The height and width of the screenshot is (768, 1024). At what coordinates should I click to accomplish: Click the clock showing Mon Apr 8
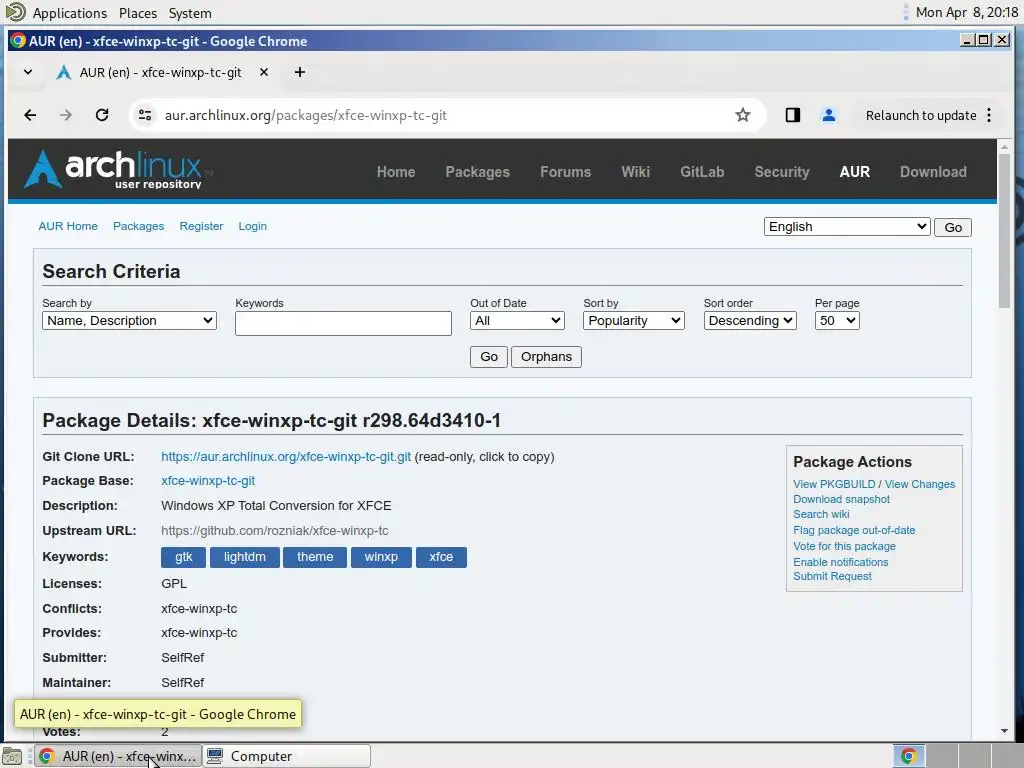967,12
